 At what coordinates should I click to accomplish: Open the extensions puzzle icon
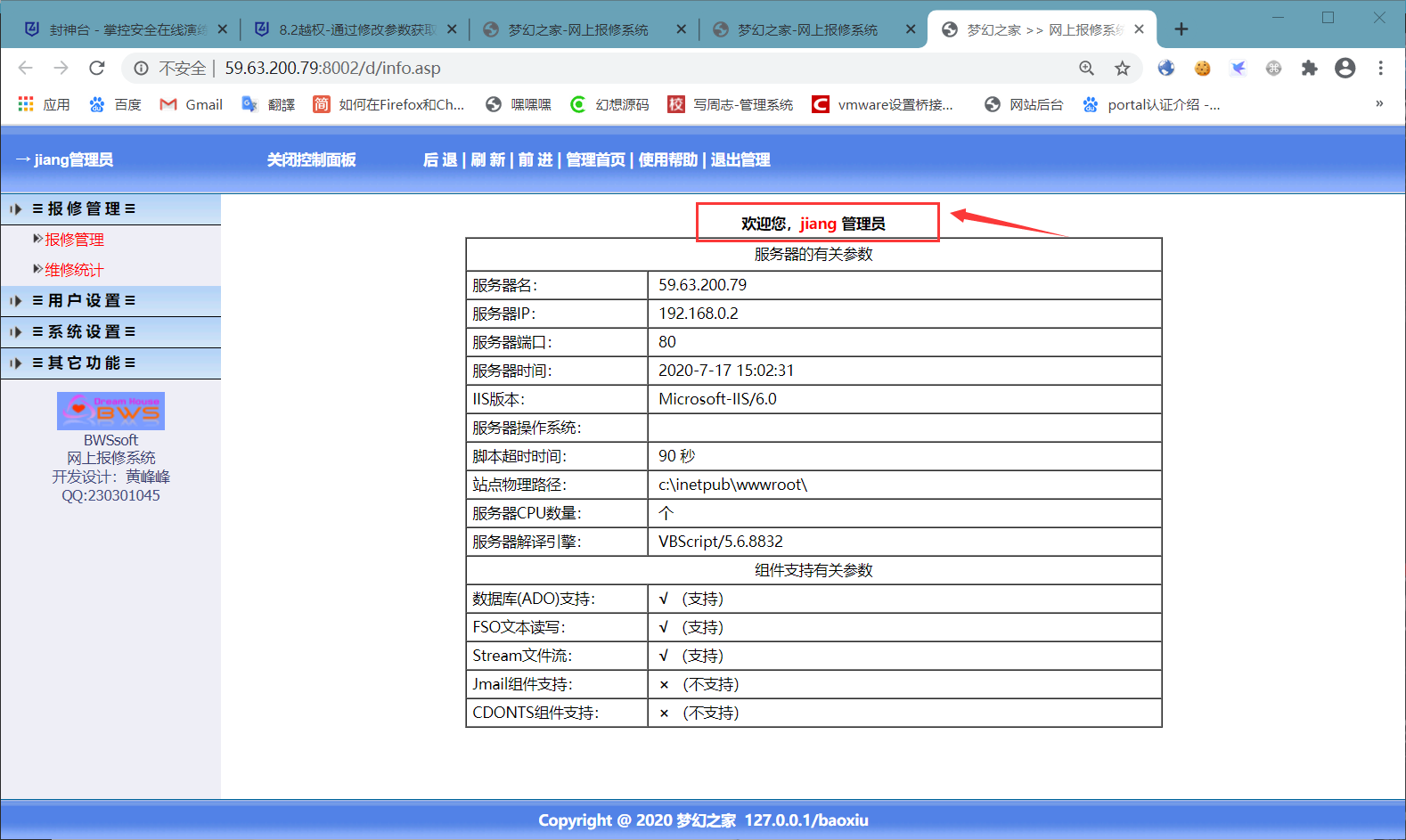1309,68
